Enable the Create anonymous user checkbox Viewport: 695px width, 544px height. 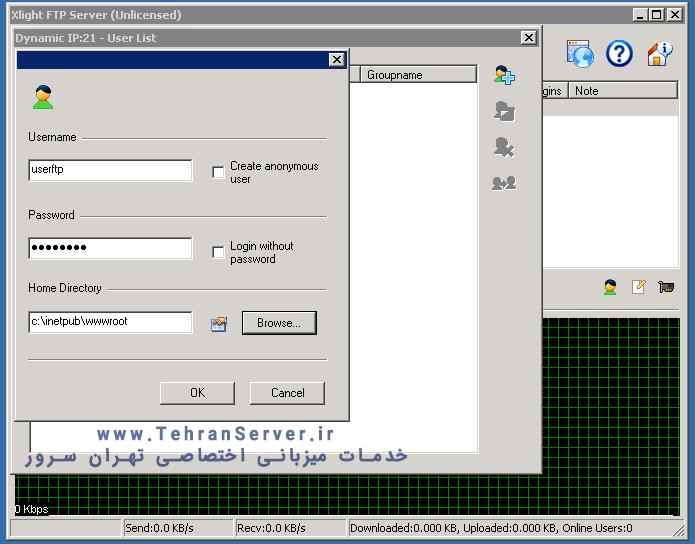pyautogui.click(x=218, y=173)
